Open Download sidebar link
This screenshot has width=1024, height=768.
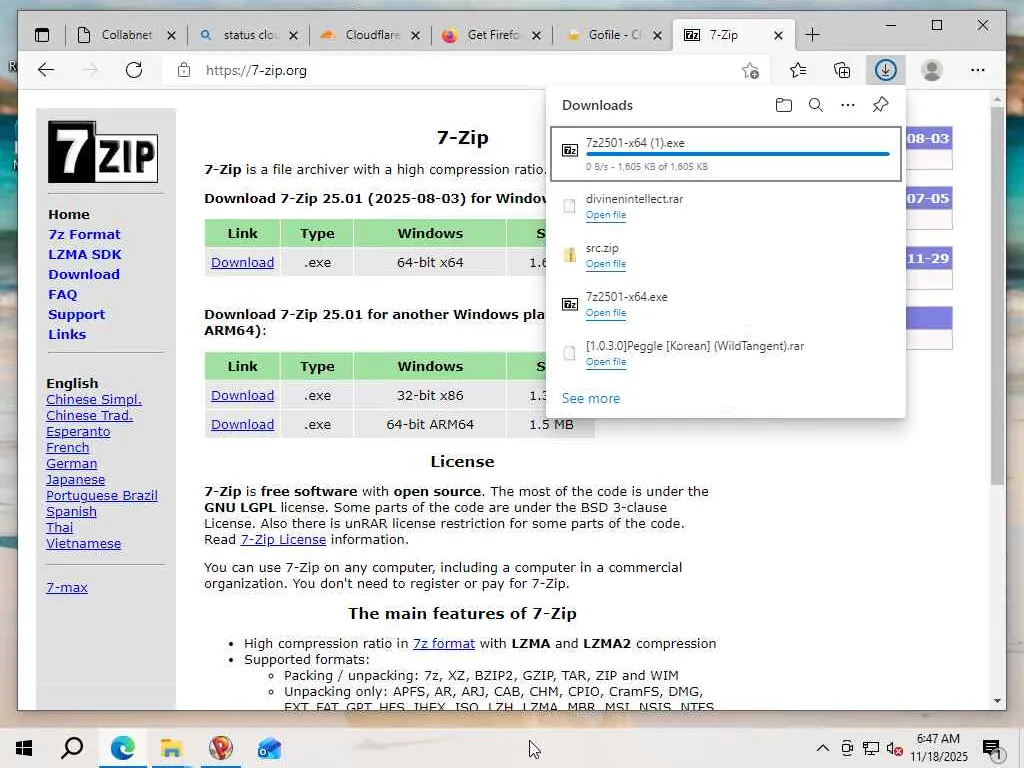point(84,274)
